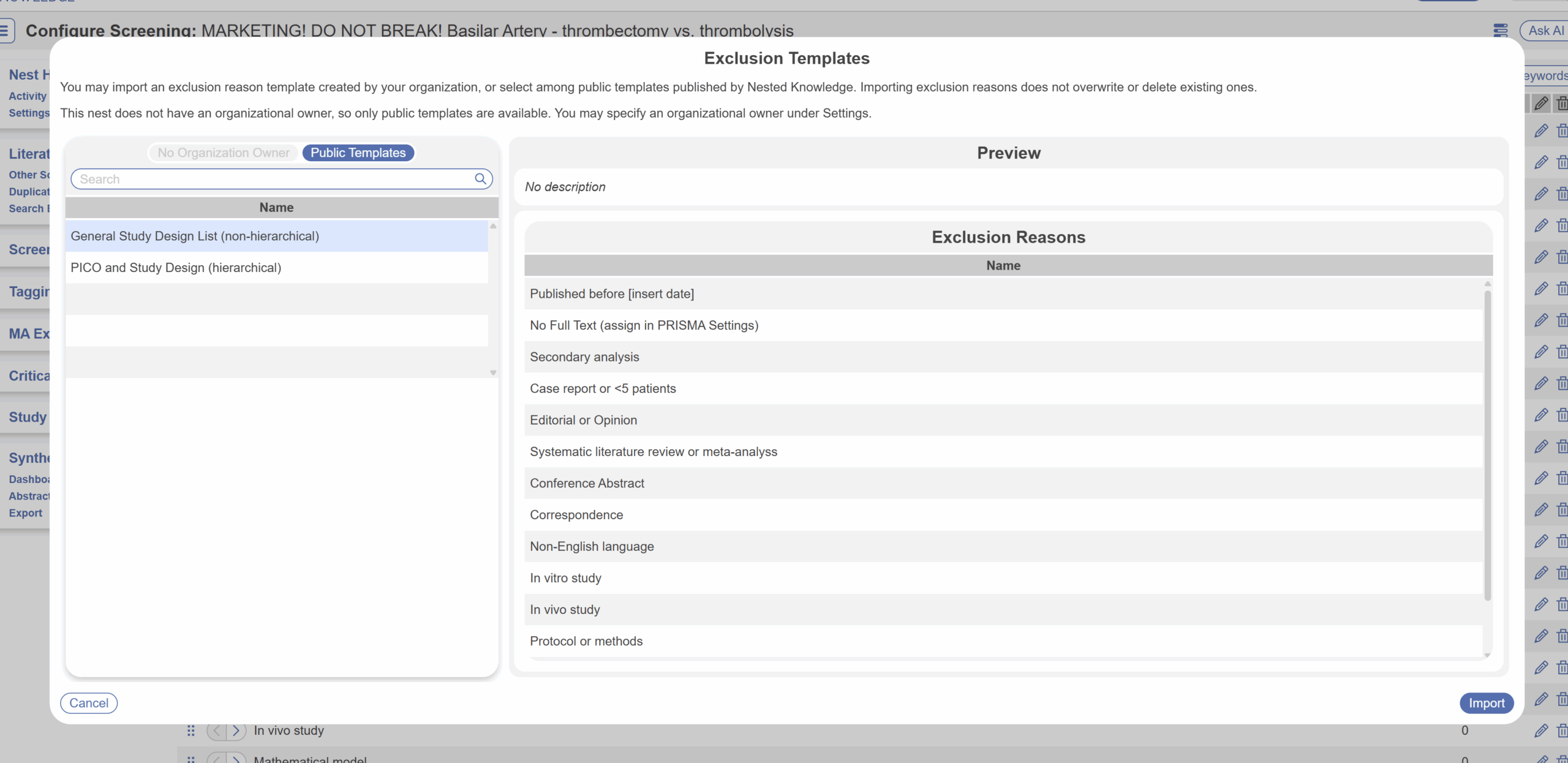Click the search magnifier icon in template search
Viewport: 1568px width, 763px height.
[481, 179]
